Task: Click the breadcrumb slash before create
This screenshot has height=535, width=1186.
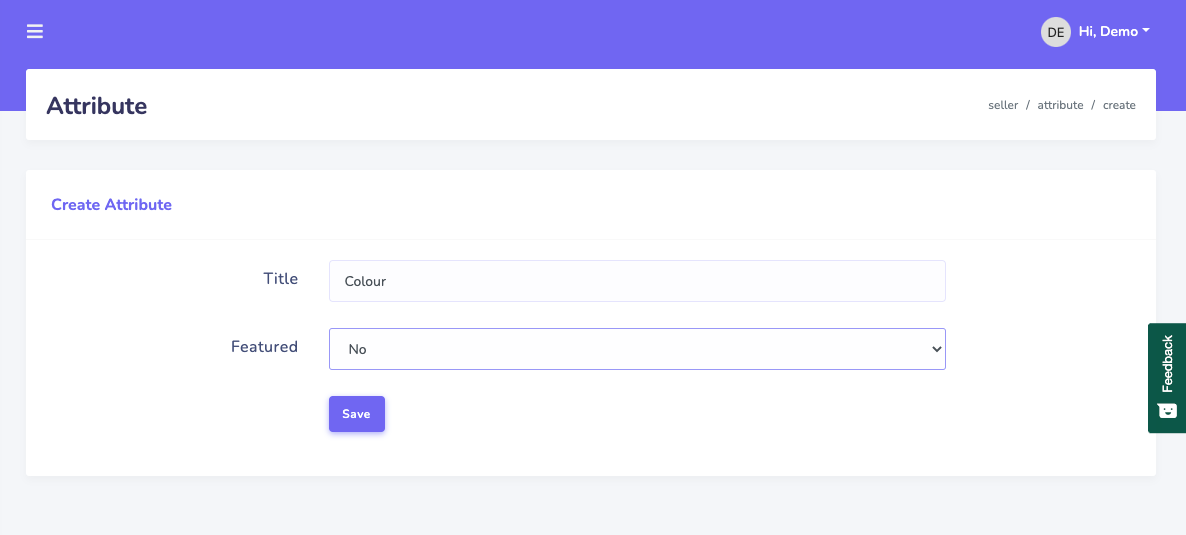Action: click(x=1093, y=105)
